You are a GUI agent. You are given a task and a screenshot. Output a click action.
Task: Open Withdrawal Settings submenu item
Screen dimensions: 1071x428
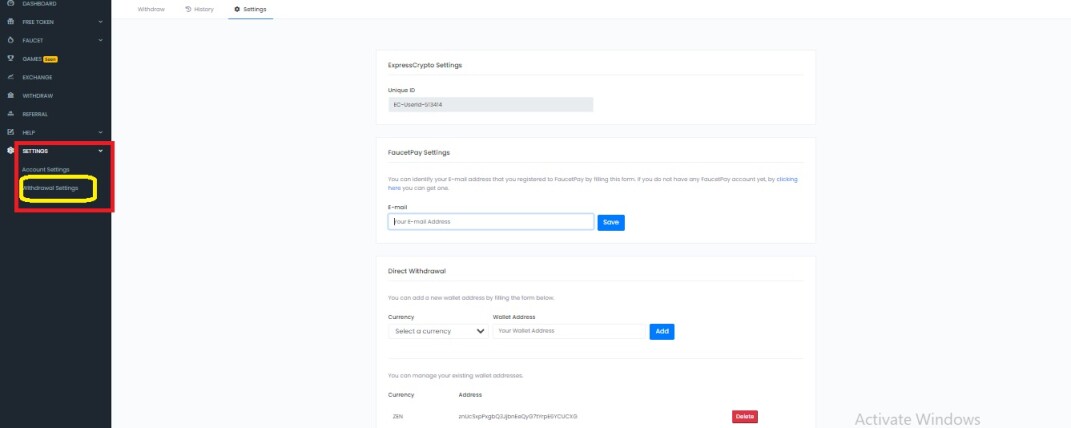(x=50, y=188)
